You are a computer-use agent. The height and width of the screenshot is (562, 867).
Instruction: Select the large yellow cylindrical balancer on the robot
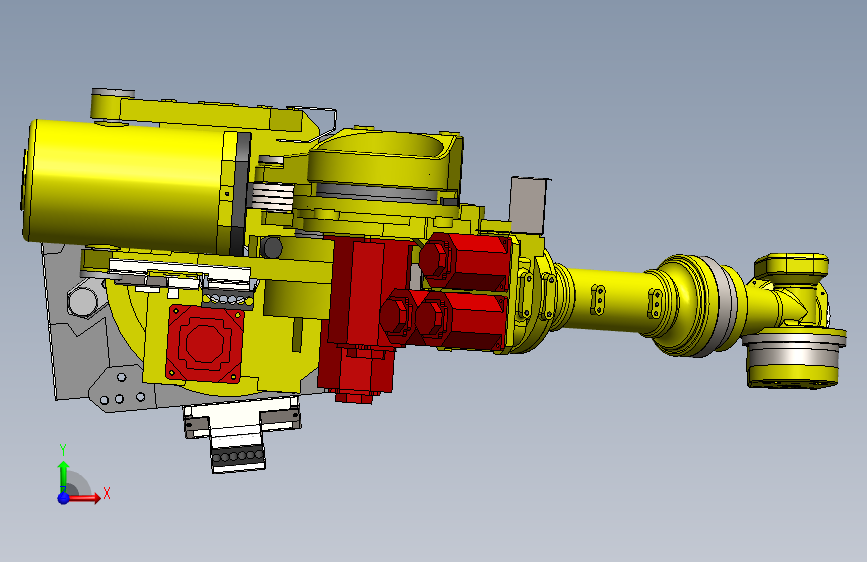tap(128, 187)
